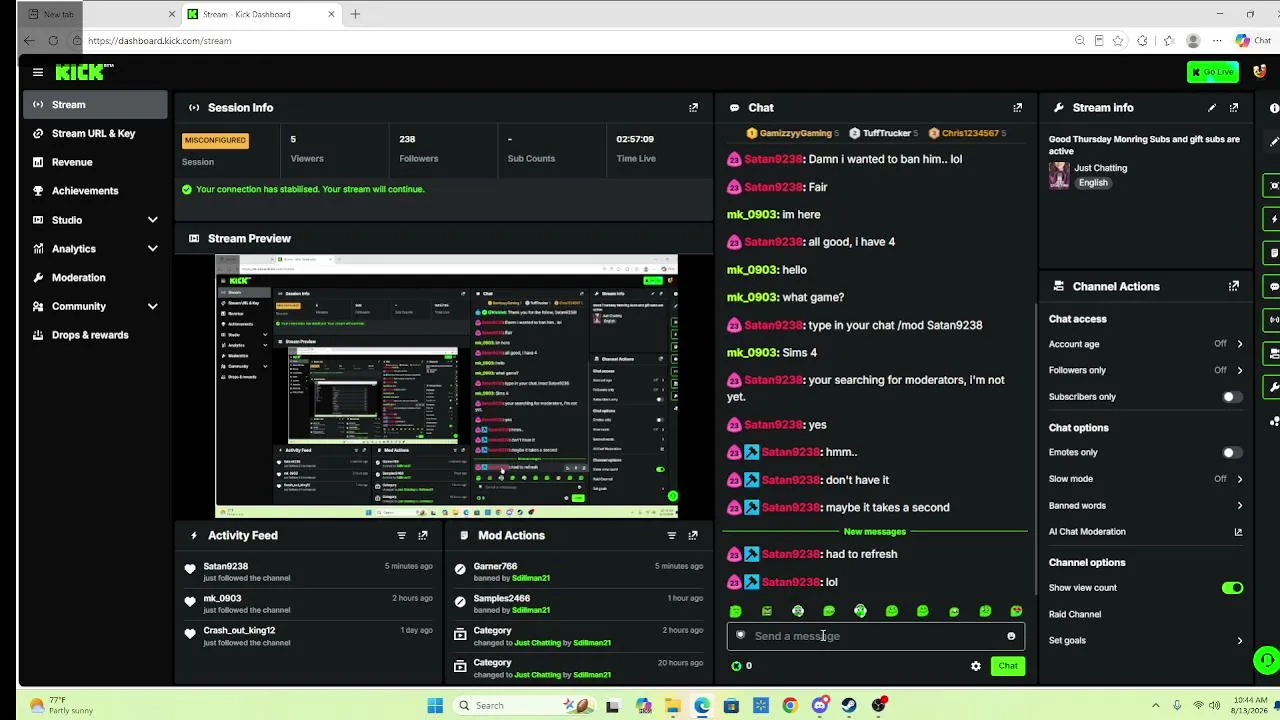Disable Show view count switch
This screenshot has width=1280, height=720.
click(1232, 588)
